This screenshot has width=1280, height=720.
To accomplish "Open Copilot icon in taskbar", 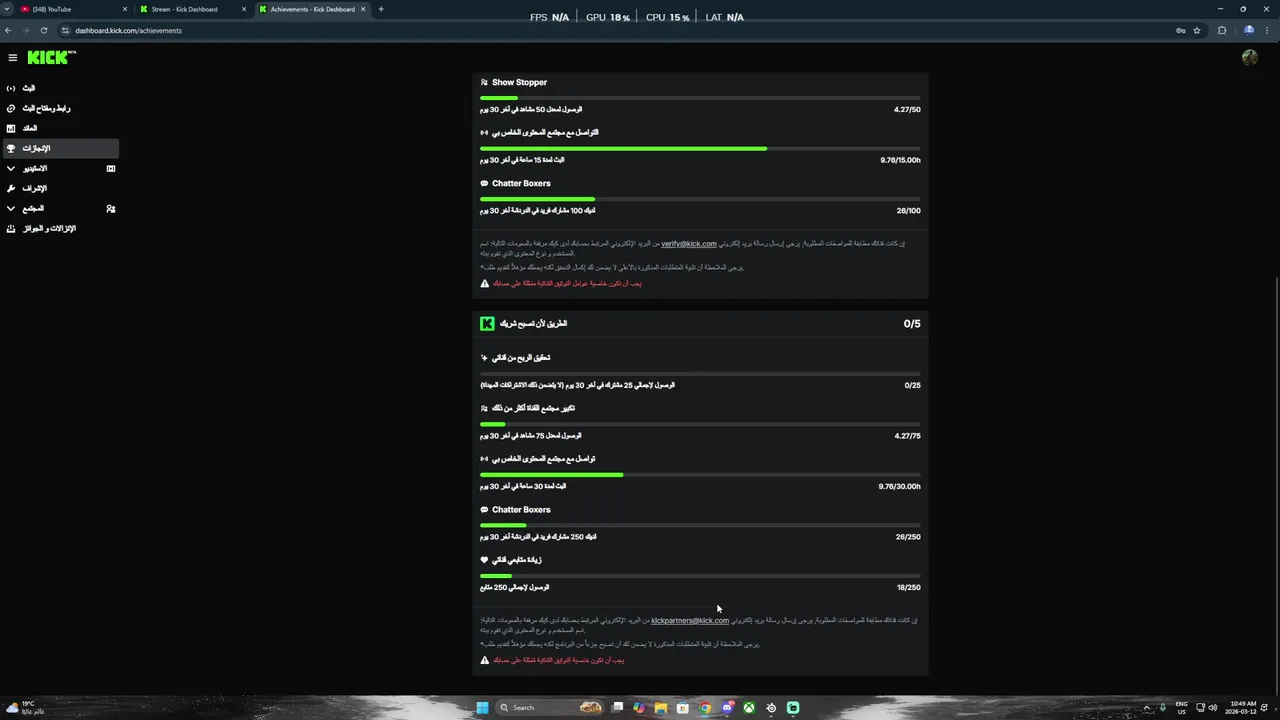I will [639, 707].
